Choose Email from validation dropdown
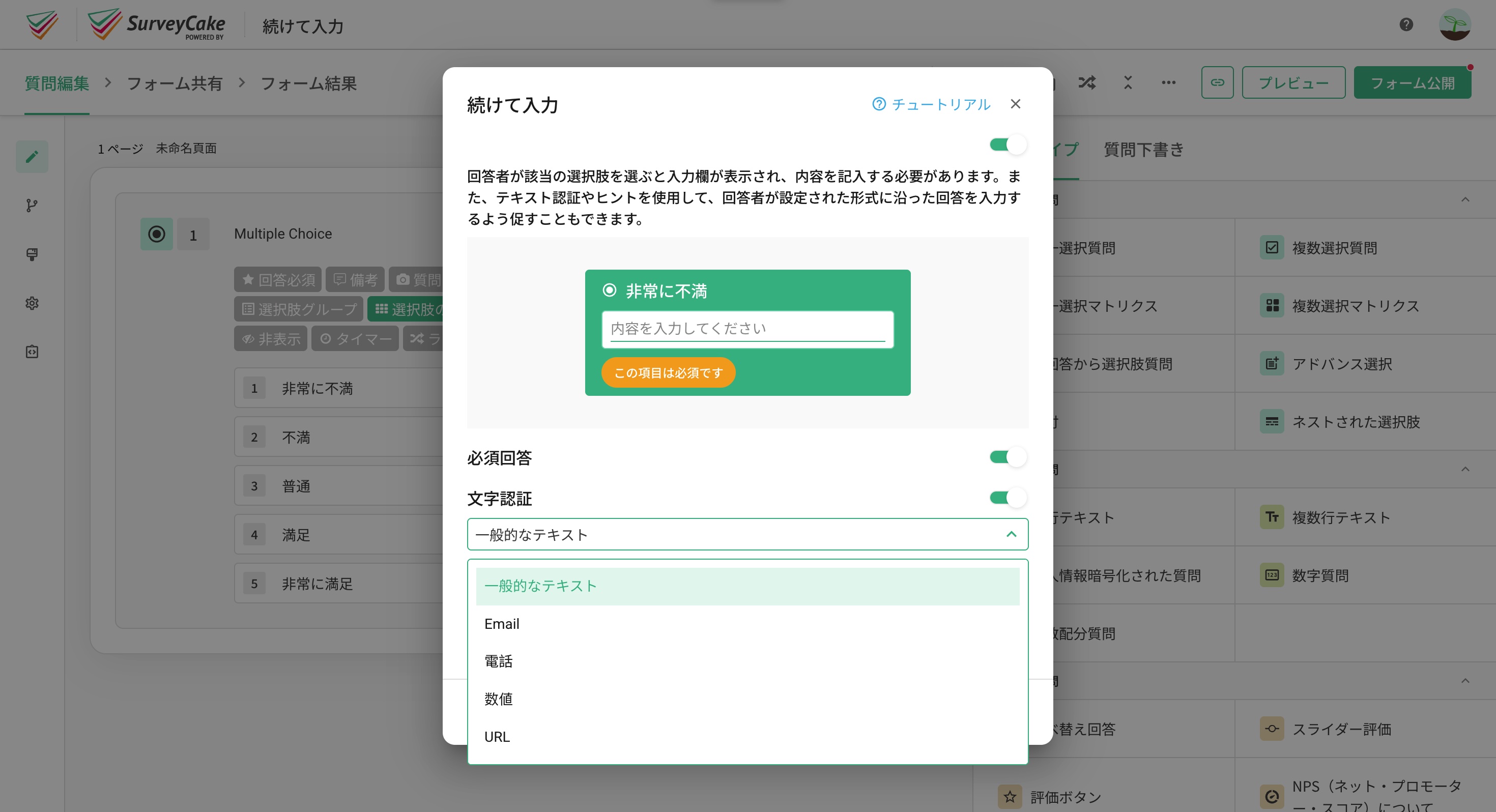The width and height of the screenshot is (1496, 812). (x=747, y=624)
